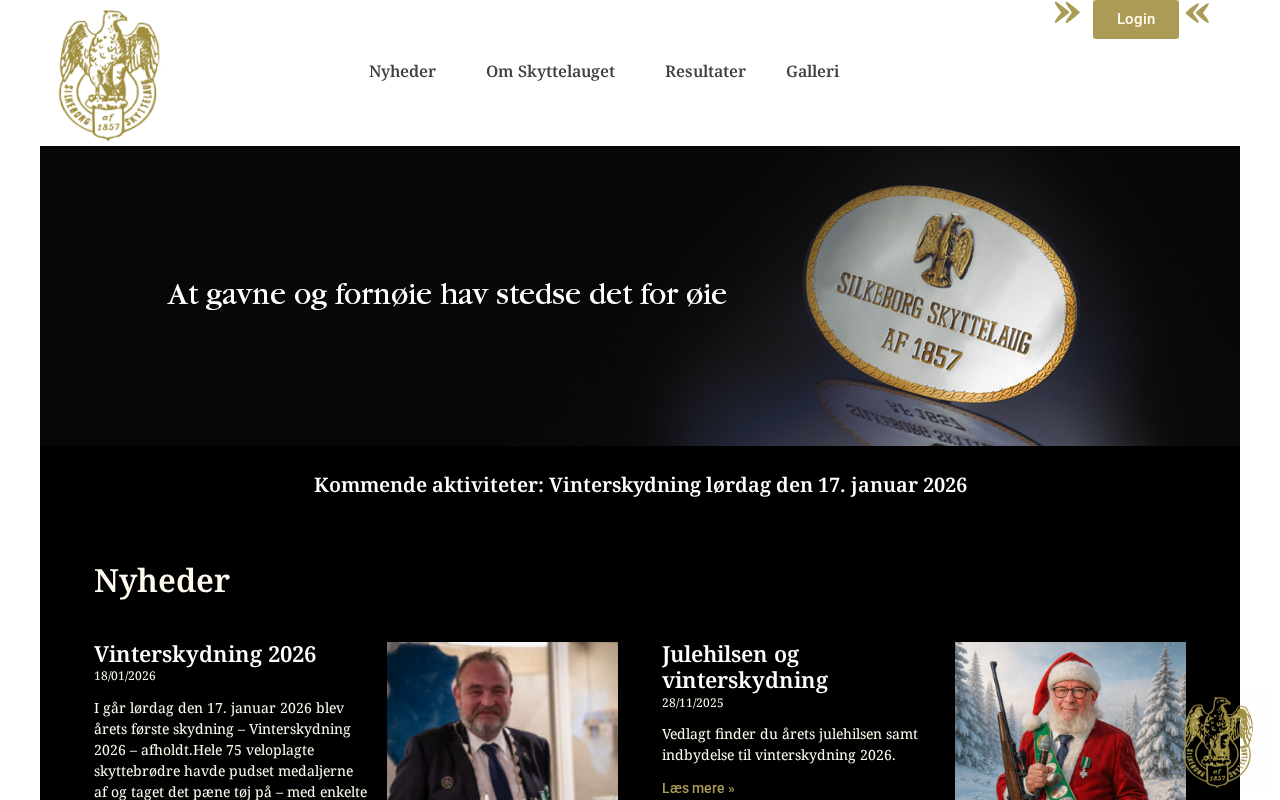Image resolution: width=1280 pixels, height=800 pixels.
Task: Open the portrait photo of the man in uniform
Action: click(502, 721)
